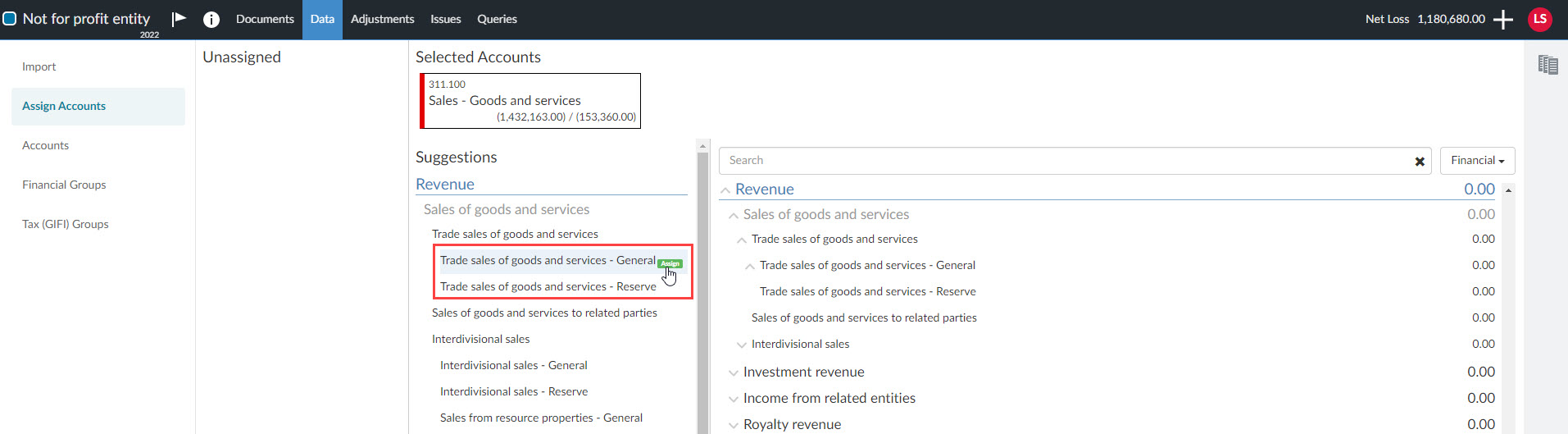Click the green Assign badge

(x=670, y=263)
